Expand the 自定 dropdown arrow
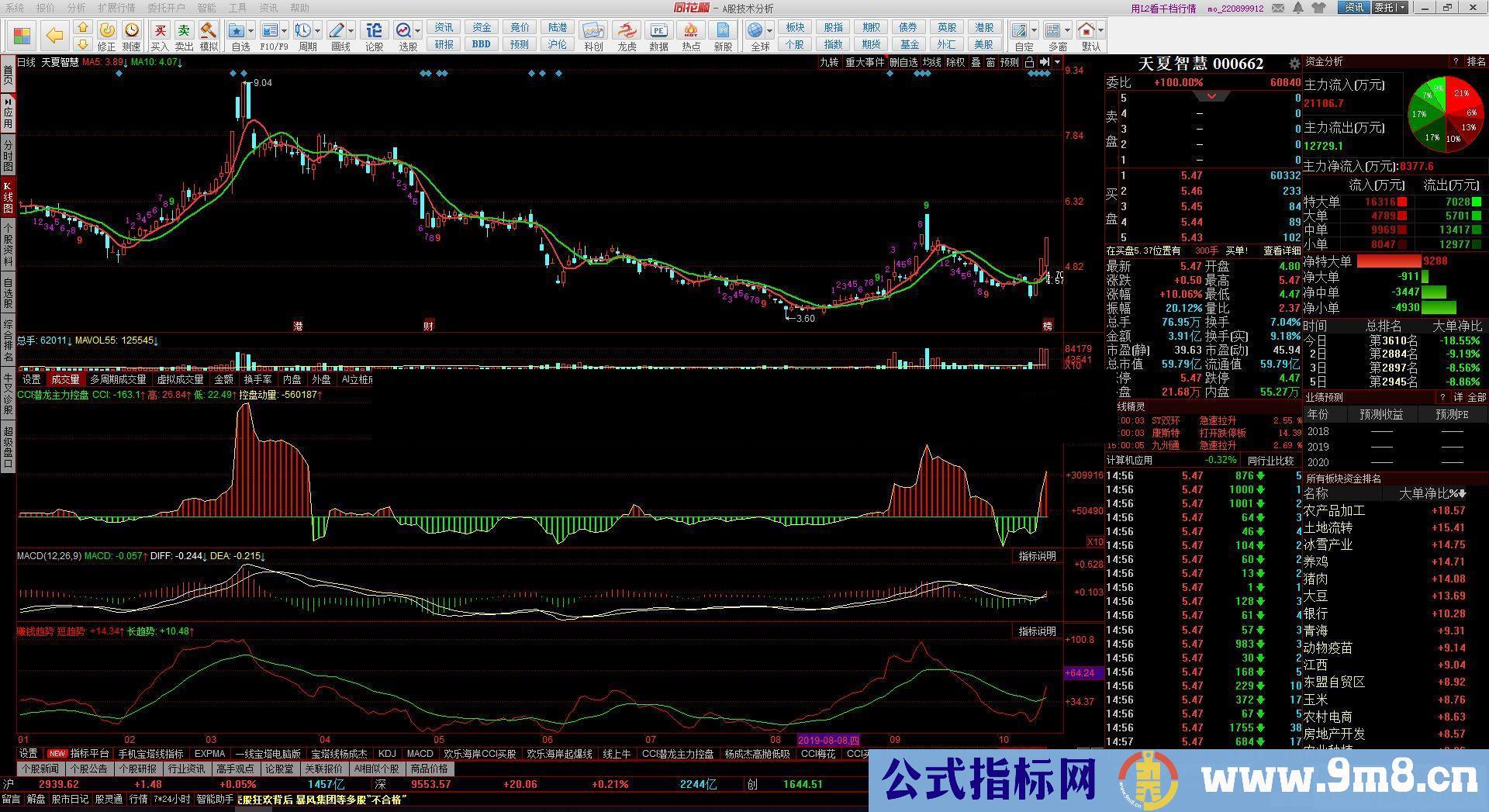 pos(1034,31)
